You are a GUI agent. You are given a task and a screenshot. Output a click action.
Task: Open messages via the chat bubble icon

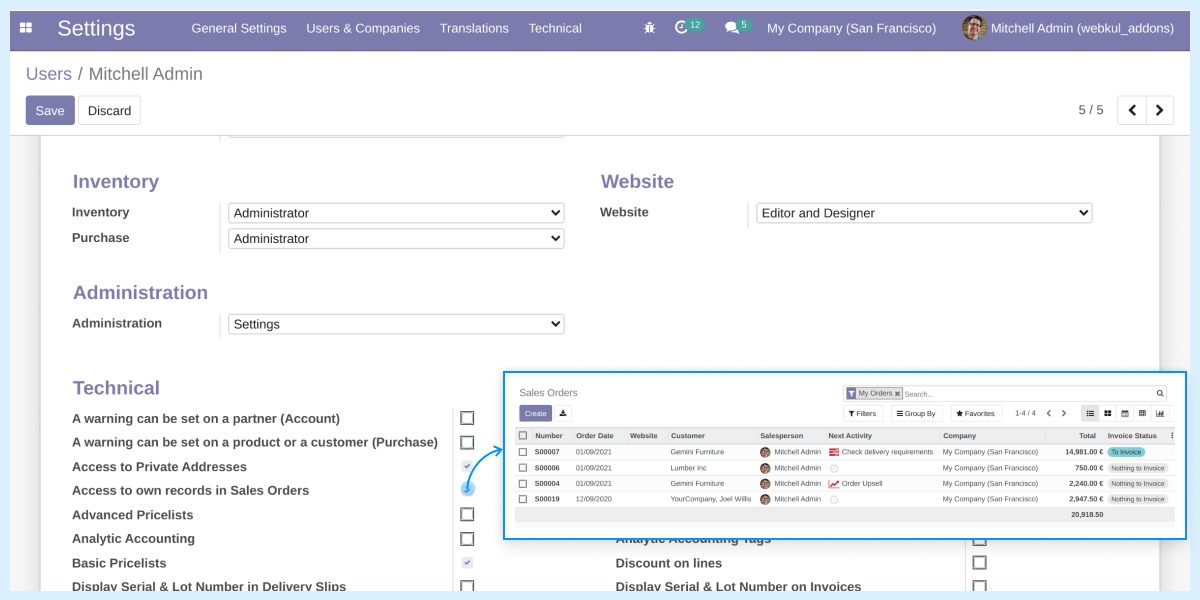click(x=731, y=28)
